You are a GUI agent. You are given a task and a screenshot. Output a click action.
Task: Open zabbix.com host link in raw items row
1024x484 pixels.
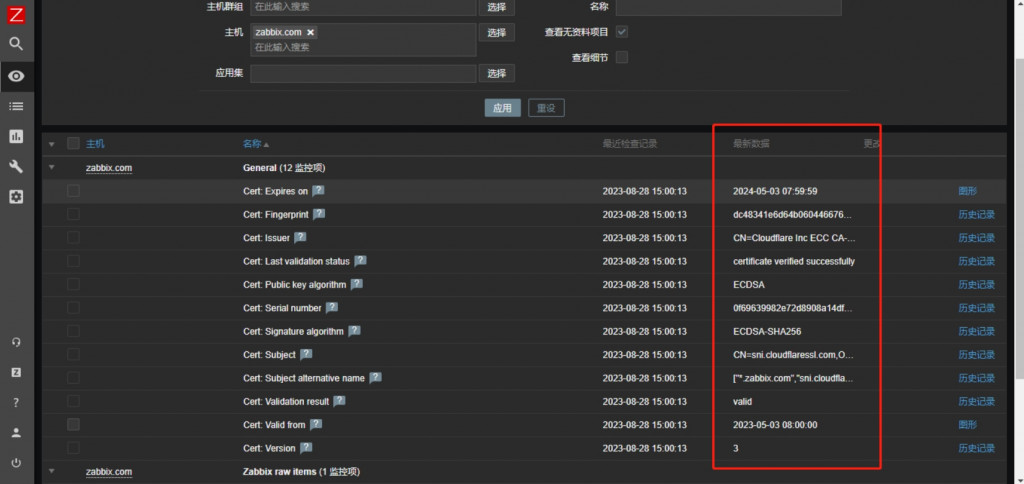[x=109, y=472]
